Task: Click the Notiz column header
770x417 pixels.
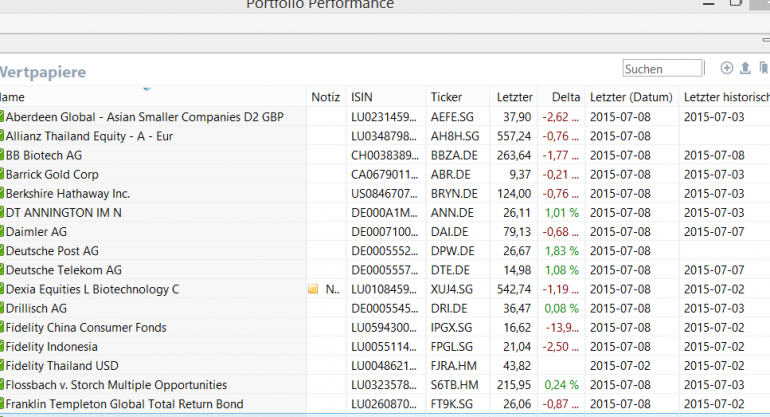Action: (325, 97)
